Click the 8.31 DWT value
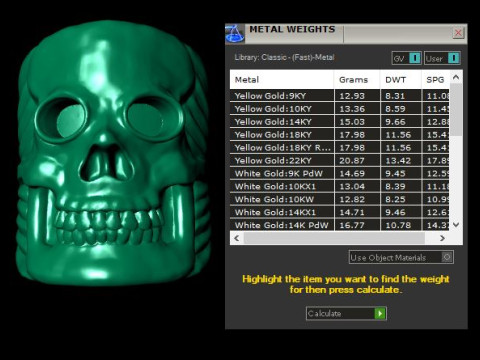This screenshot has width=480, height=360. coord(395,96)
